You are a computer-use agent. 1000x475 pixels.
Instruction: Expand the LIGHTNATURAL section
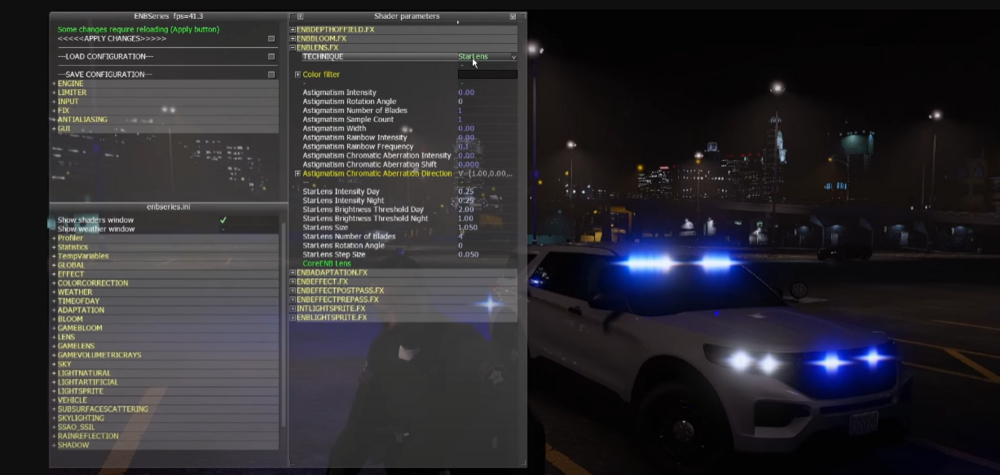(x=54, y=373)
